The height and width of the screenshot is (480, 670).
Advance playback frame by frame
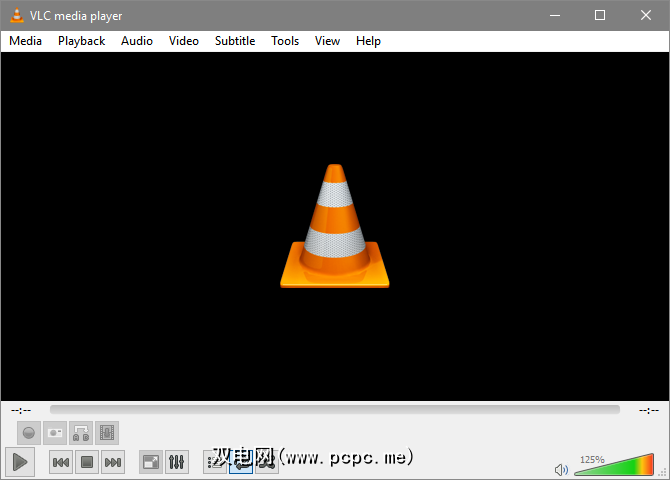coord(107,433)
